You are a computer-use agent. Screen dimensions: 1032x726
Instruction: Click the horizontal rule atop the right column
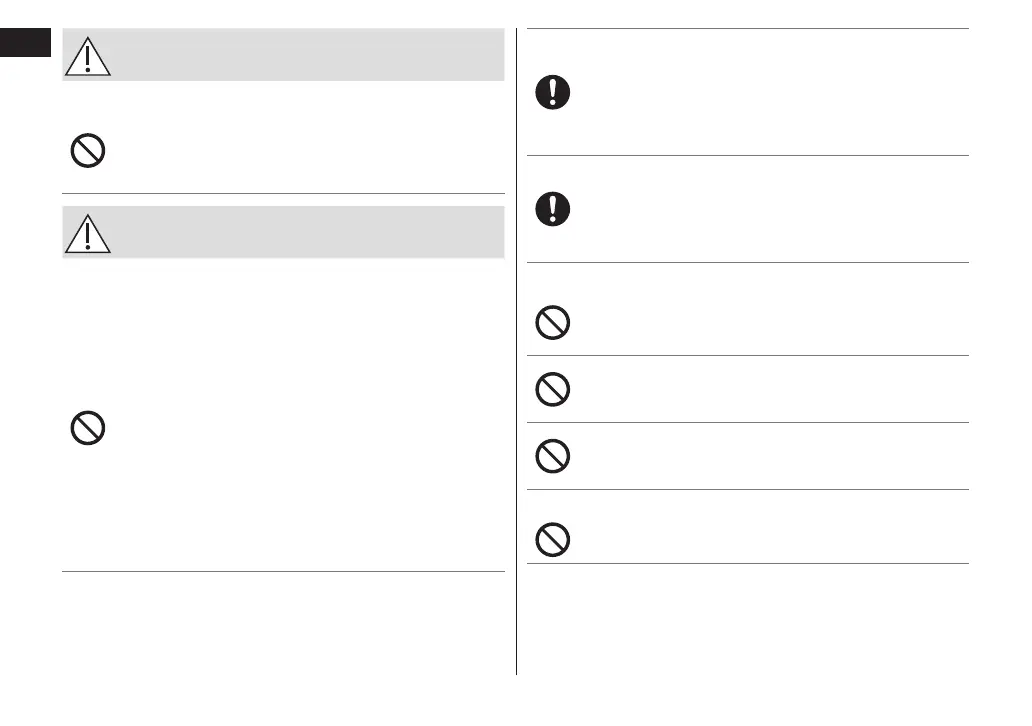747,29
